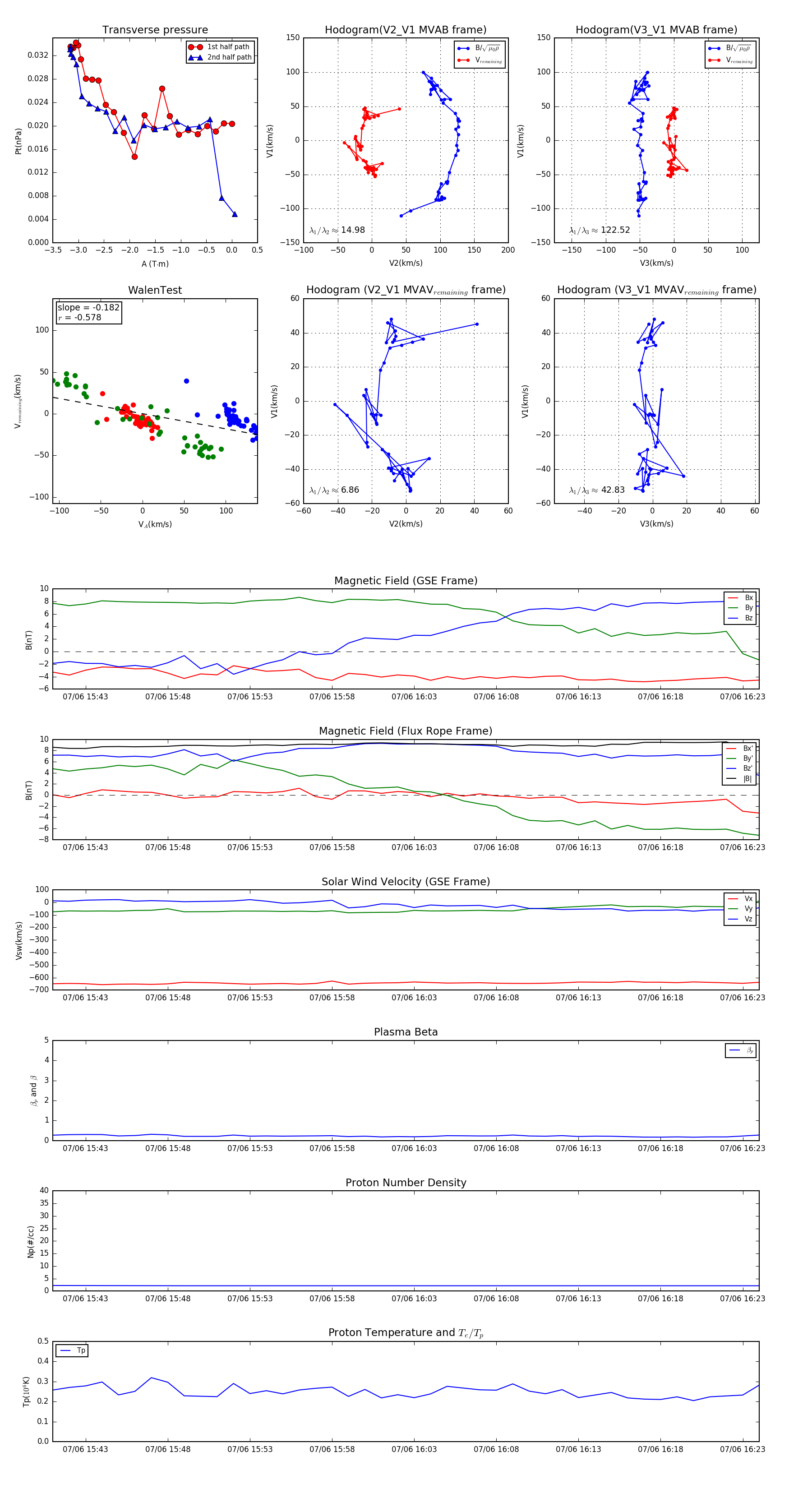Click the 'Vy' legend entry
The height and width of the screenshot is (1489, 812).
click(x=740, y=909)
